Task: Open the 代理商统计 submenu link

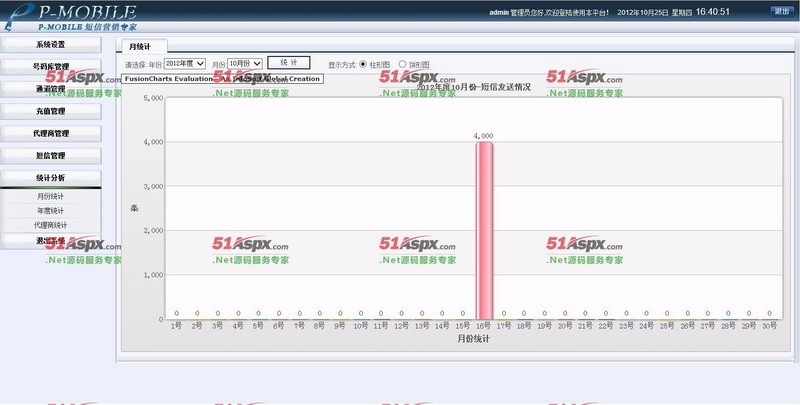Action: 50,226
